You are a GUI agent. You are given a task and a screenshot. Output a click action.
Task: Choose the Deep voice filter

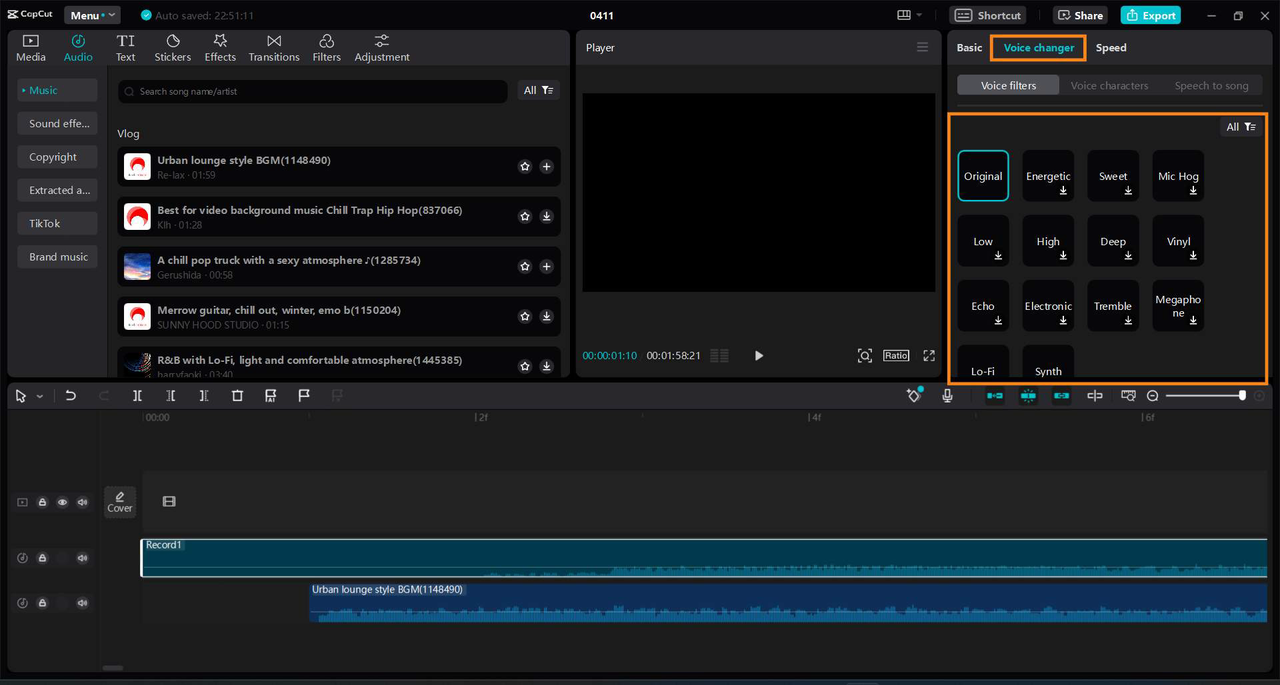pos(1113,241)
